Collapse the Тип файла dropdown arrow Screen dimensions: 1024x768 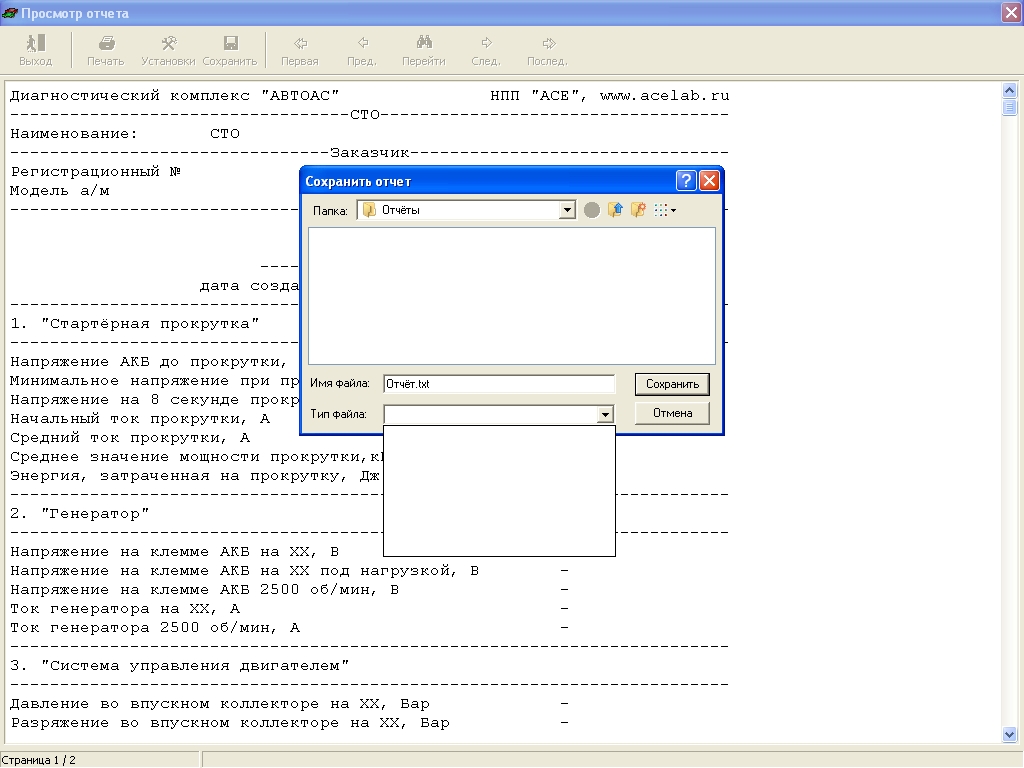(x=604, y=414)
